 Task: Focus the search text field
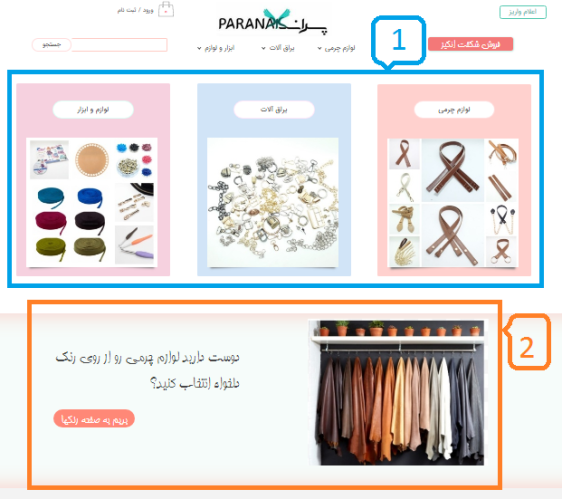point(119,45)
